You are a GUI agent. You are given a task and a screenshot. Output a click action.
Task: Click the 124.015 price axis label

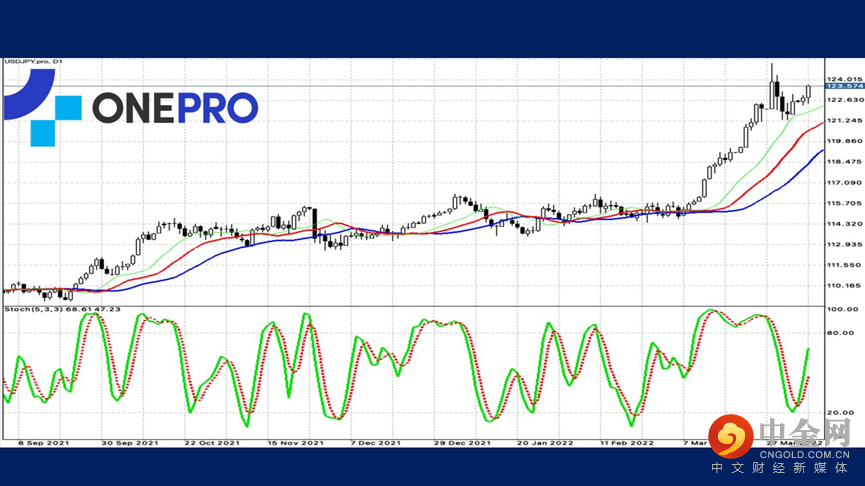[845, 79]
